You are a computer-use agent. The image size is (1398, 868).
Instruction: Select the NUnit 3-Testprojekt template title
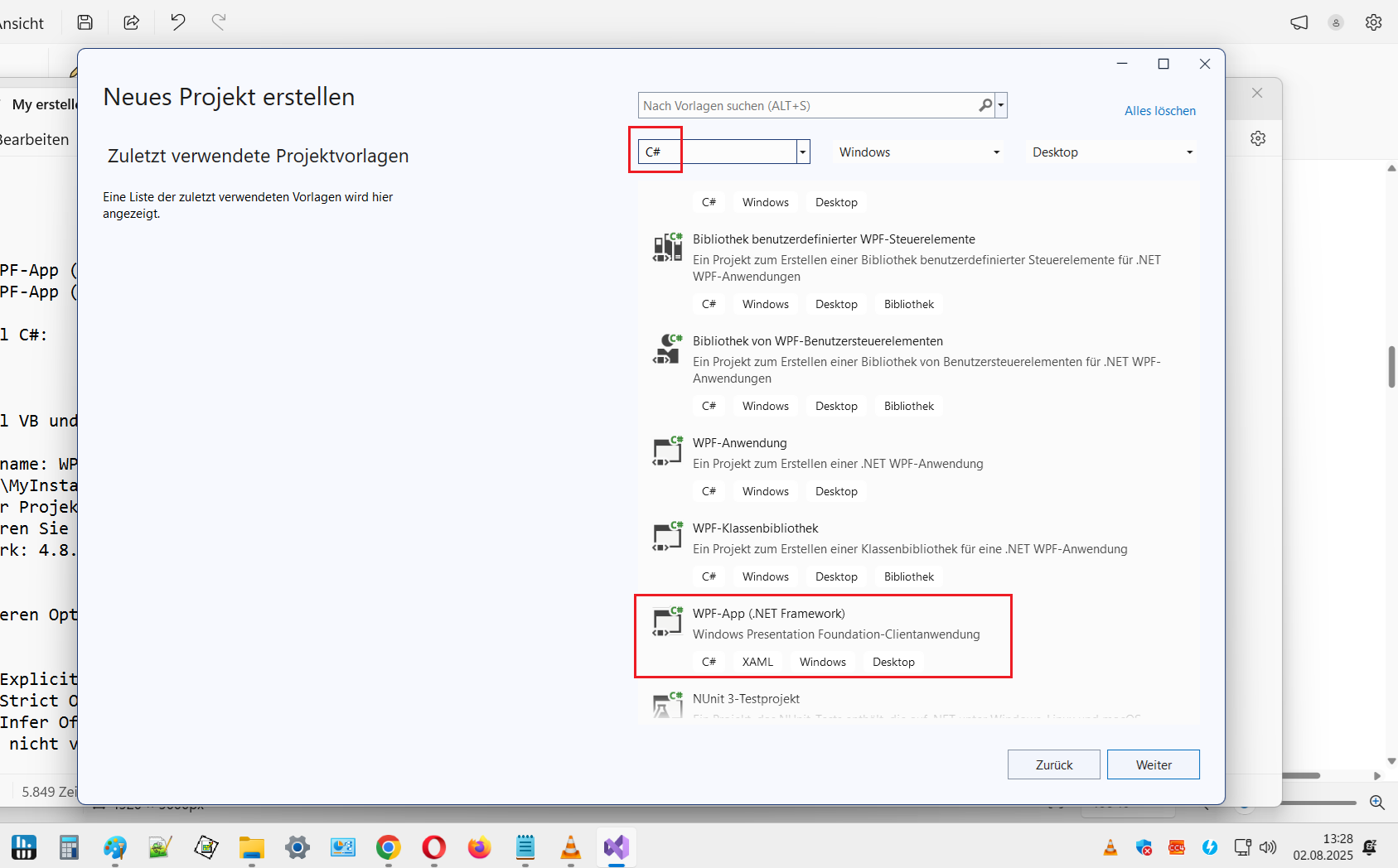(x=746, y=699)
